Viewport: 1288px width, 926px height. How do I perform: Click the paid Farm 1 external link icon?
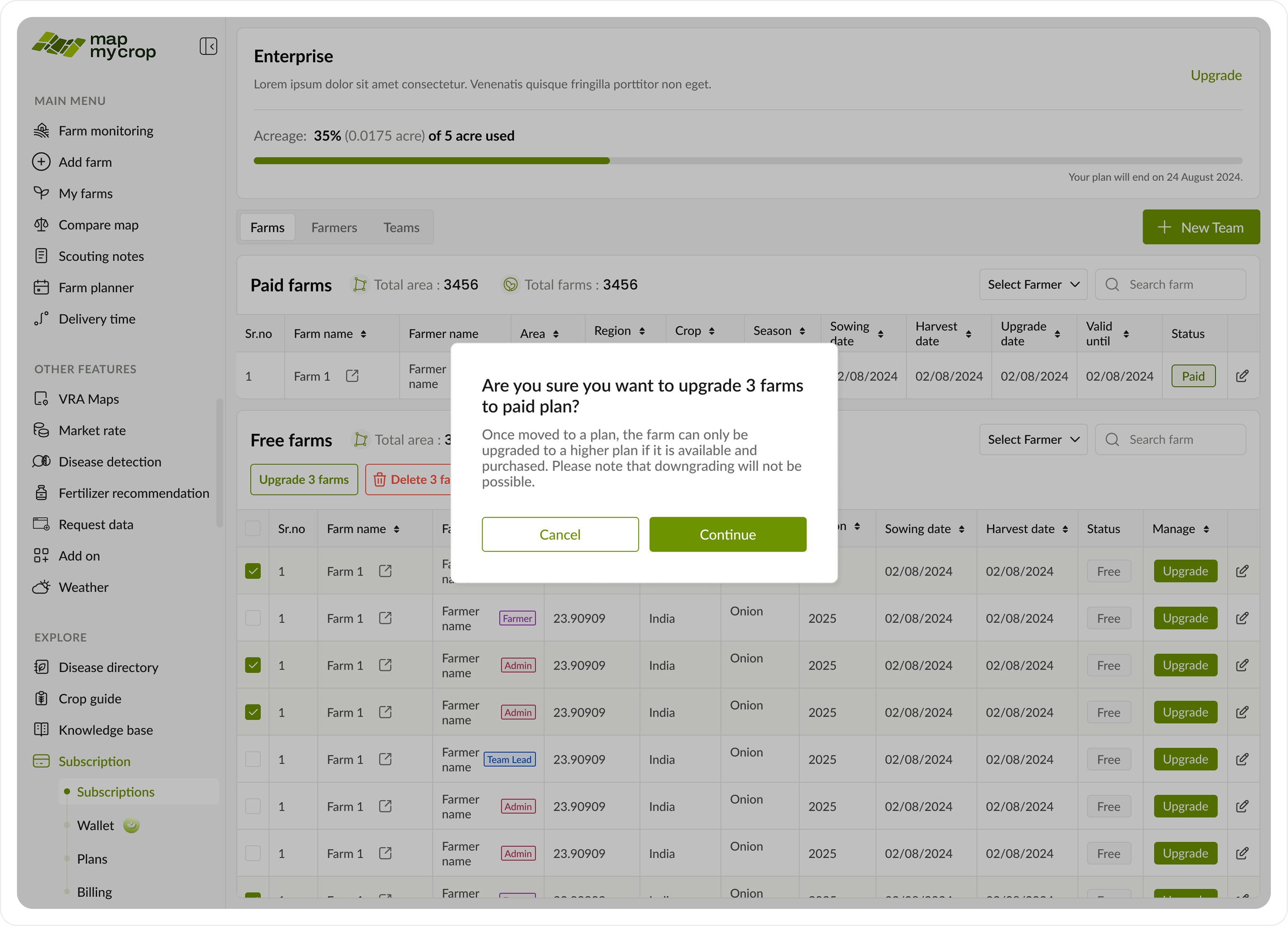(x=352, y=376)
